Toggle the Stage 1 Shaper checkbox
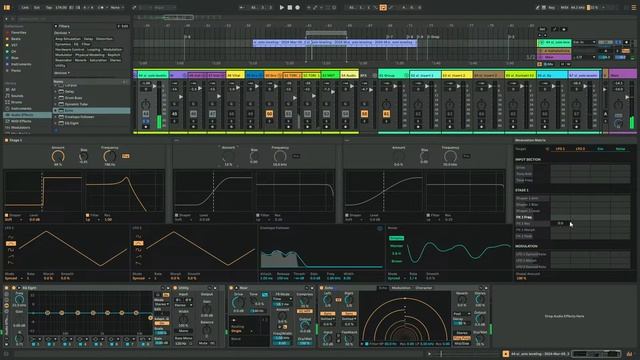The image size is (640, 360). [6, 215]
